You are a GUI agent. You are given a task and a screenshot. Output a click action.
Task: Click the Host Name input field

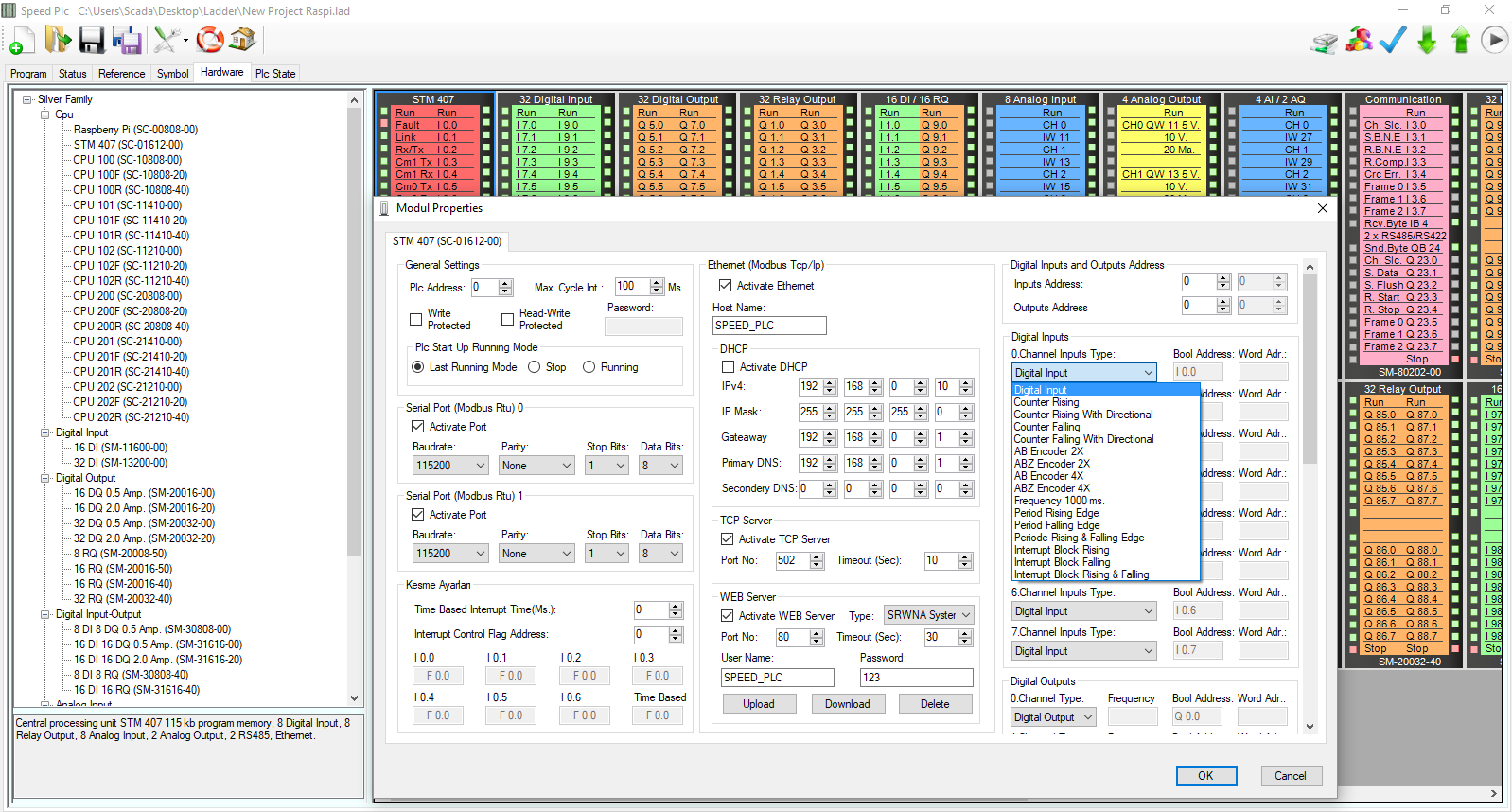[768, 326]
